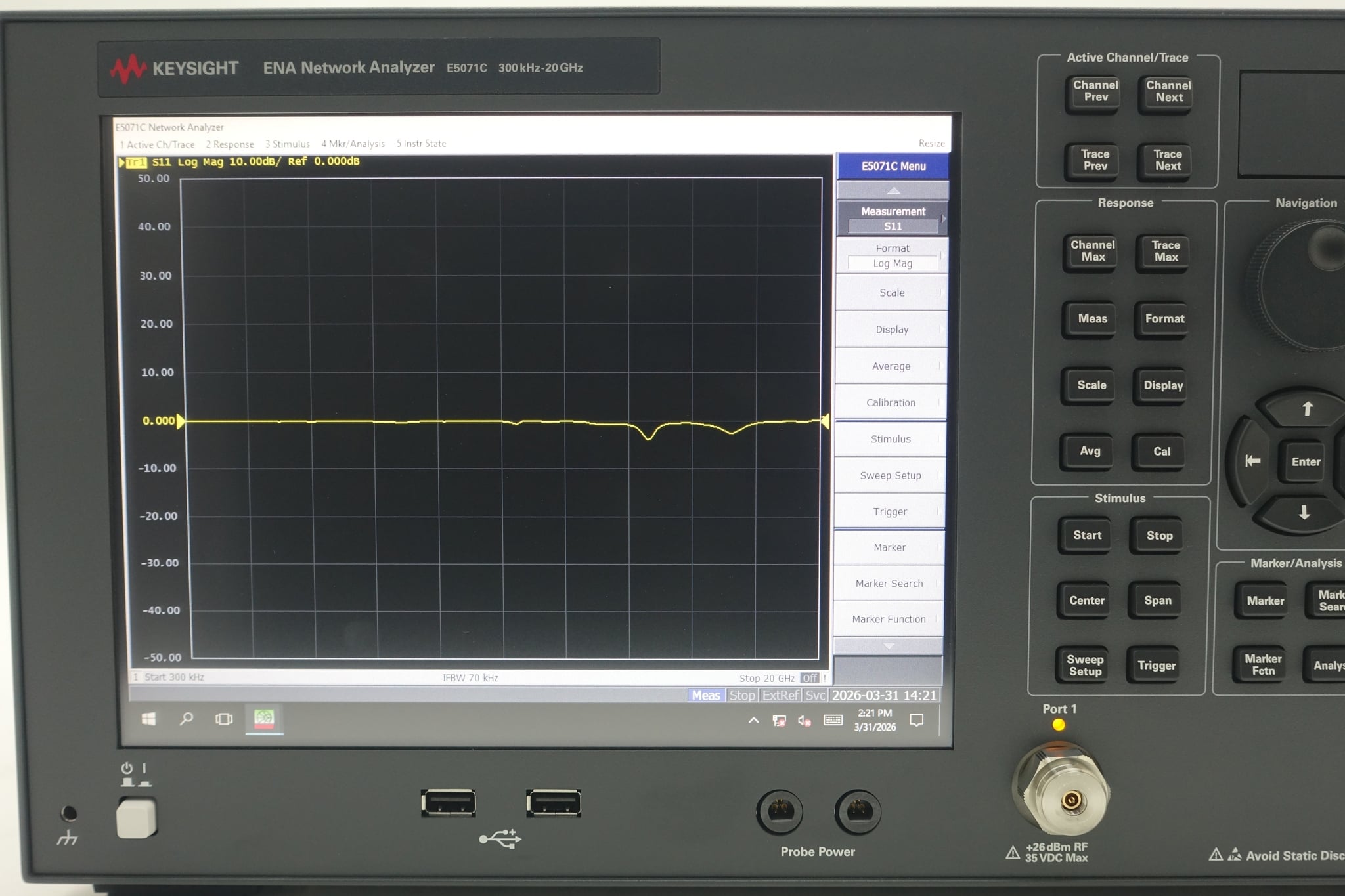Viewport: 1345px width, 896px height.
Task: Open the Scale softkey submenu
Action: (x=892, y=293)
